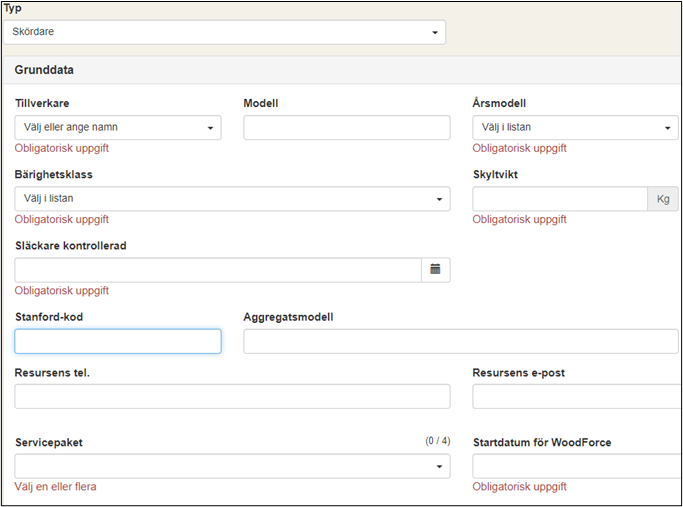
Task: Click the Släckare kontrollerad label
Action: [70, 246]
